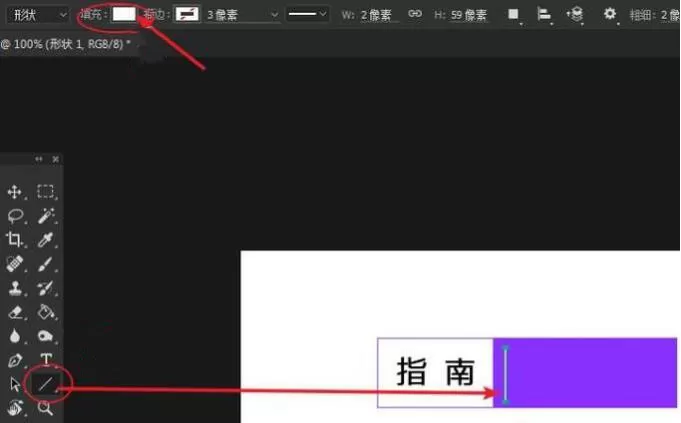Image resolution: width=681 pixels, height=423 pixels.
Task: Collapse the tools panel double arrows
Action: [39, 159]
